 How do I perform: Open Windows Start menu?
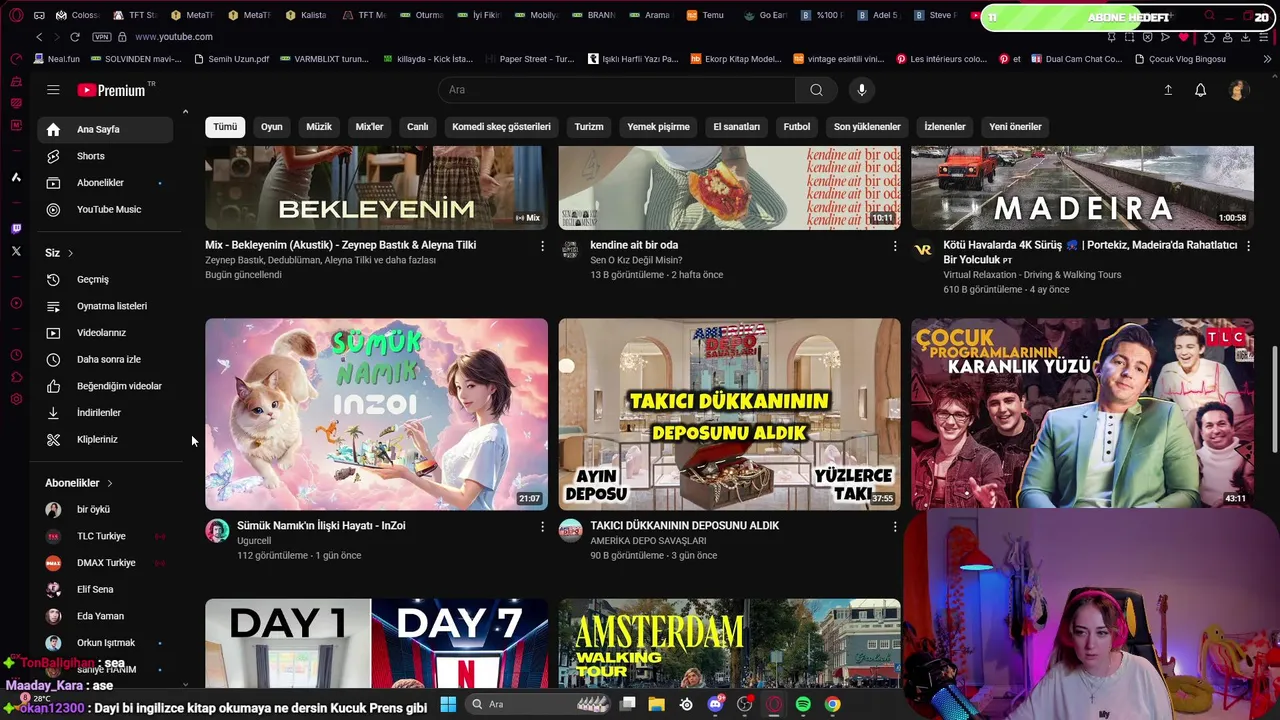point(447,704)
